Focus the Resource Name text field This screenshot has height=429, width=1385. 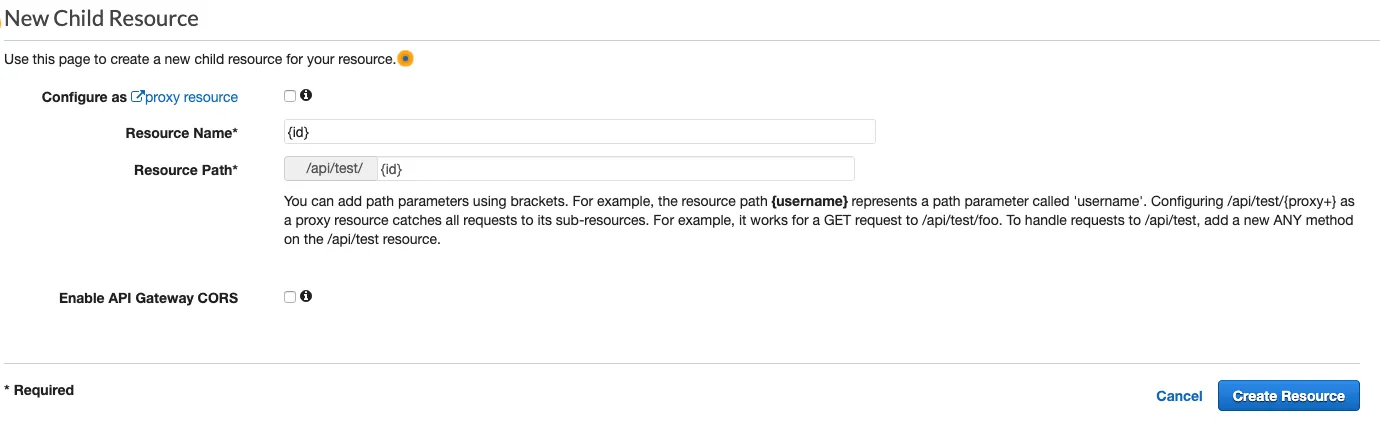[x=580, y=132]
